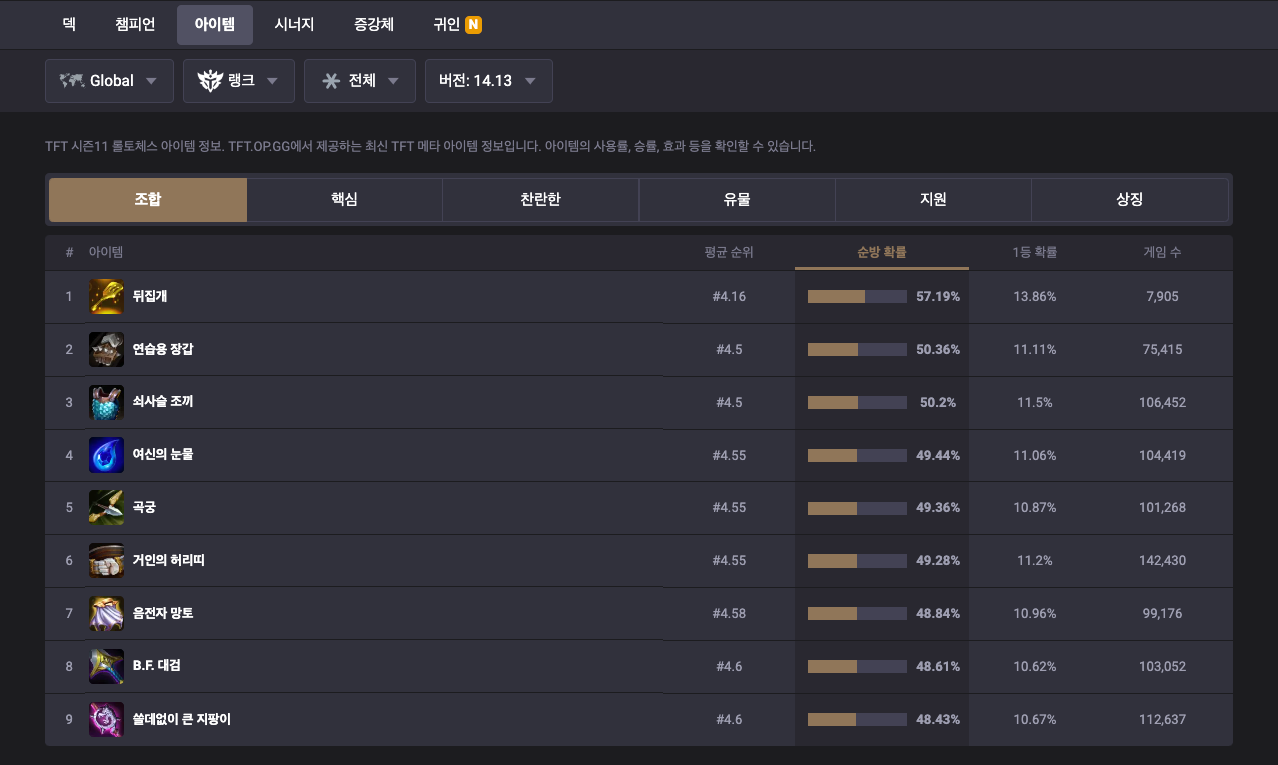
Task: Click the 여신의 눈물 tear icon
Action: point(106,455)
